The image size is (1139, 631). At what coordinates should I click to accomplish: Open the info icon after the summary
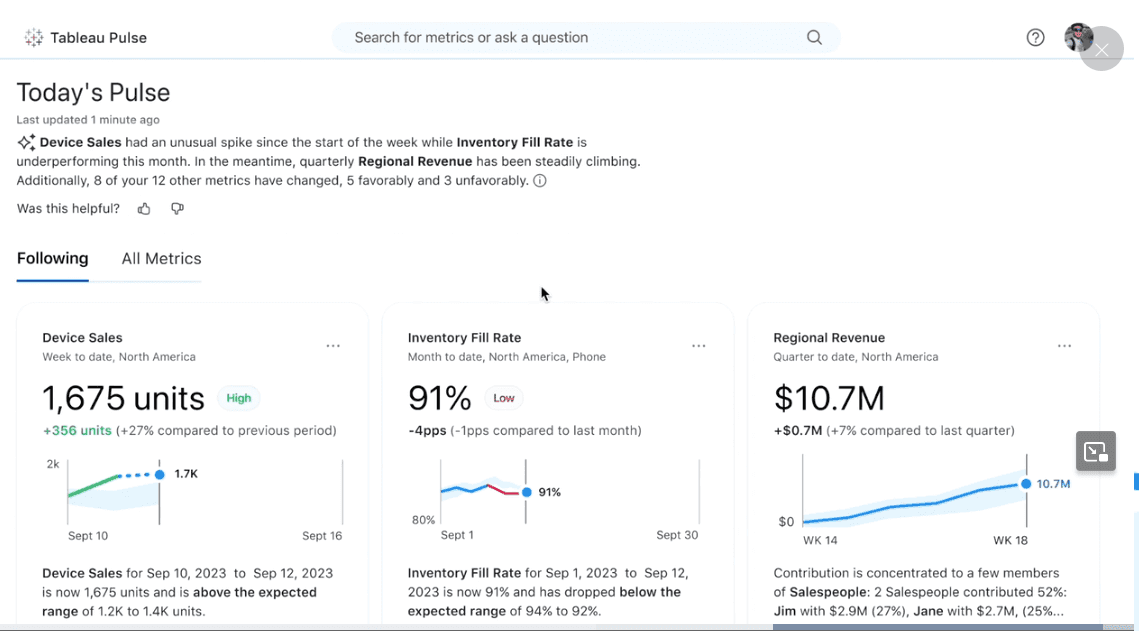point(540,181)
